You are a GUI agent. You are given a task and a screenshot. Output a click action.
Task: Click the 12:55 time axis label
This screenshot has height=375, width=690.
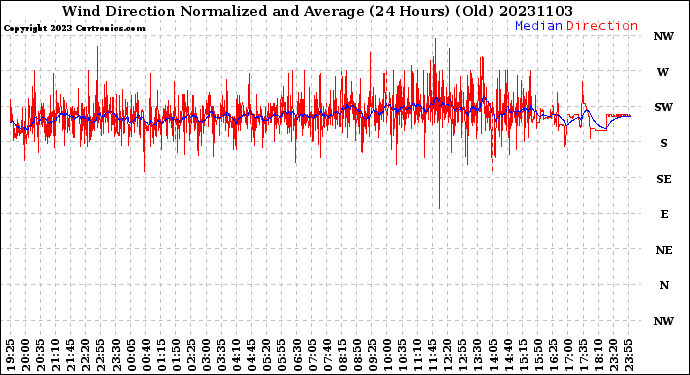(462, 355)
